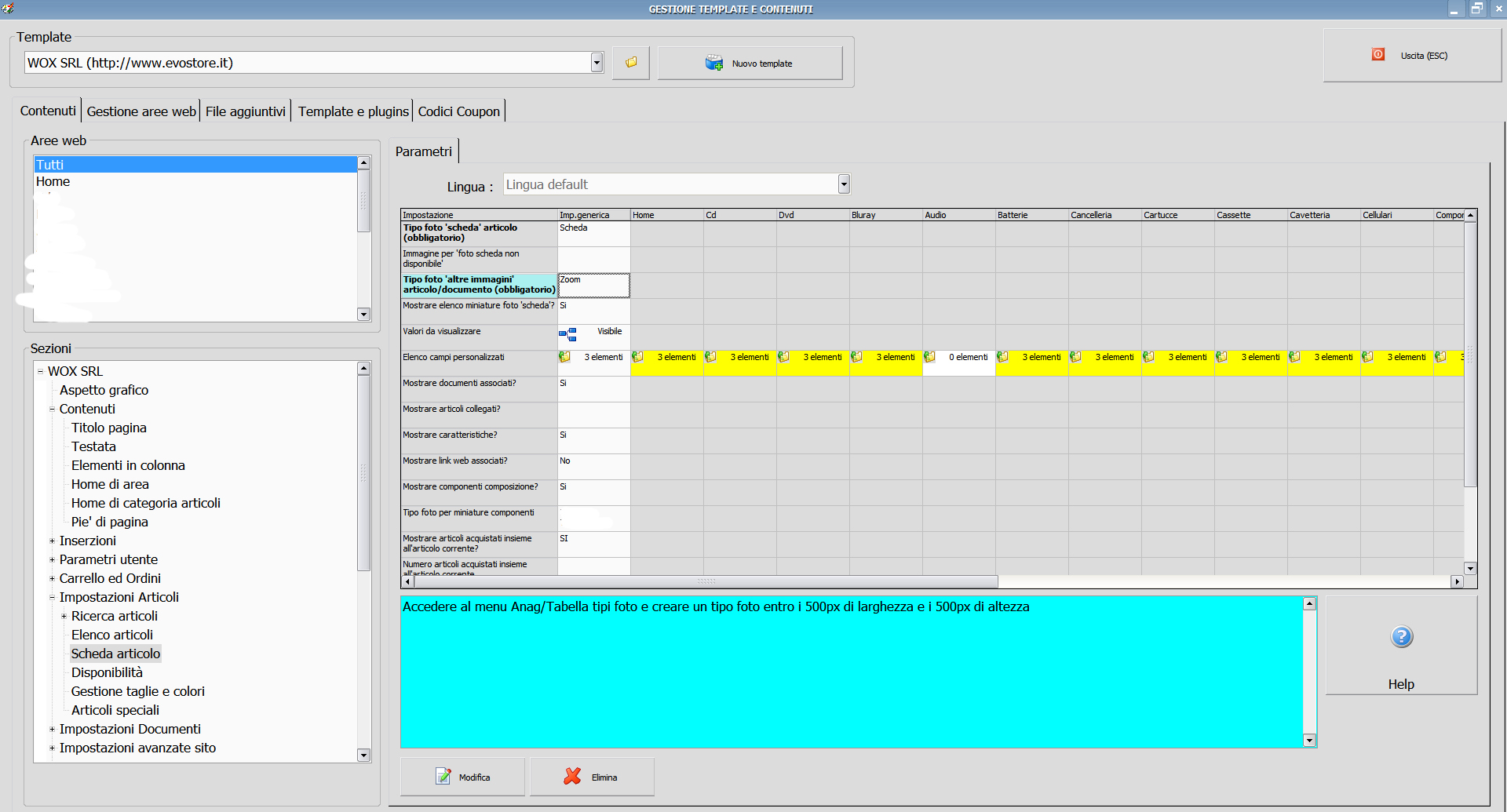Screen dimensions: 1507x812
Task: Open custom fields icon in Home column
Action: click(638, 358)
